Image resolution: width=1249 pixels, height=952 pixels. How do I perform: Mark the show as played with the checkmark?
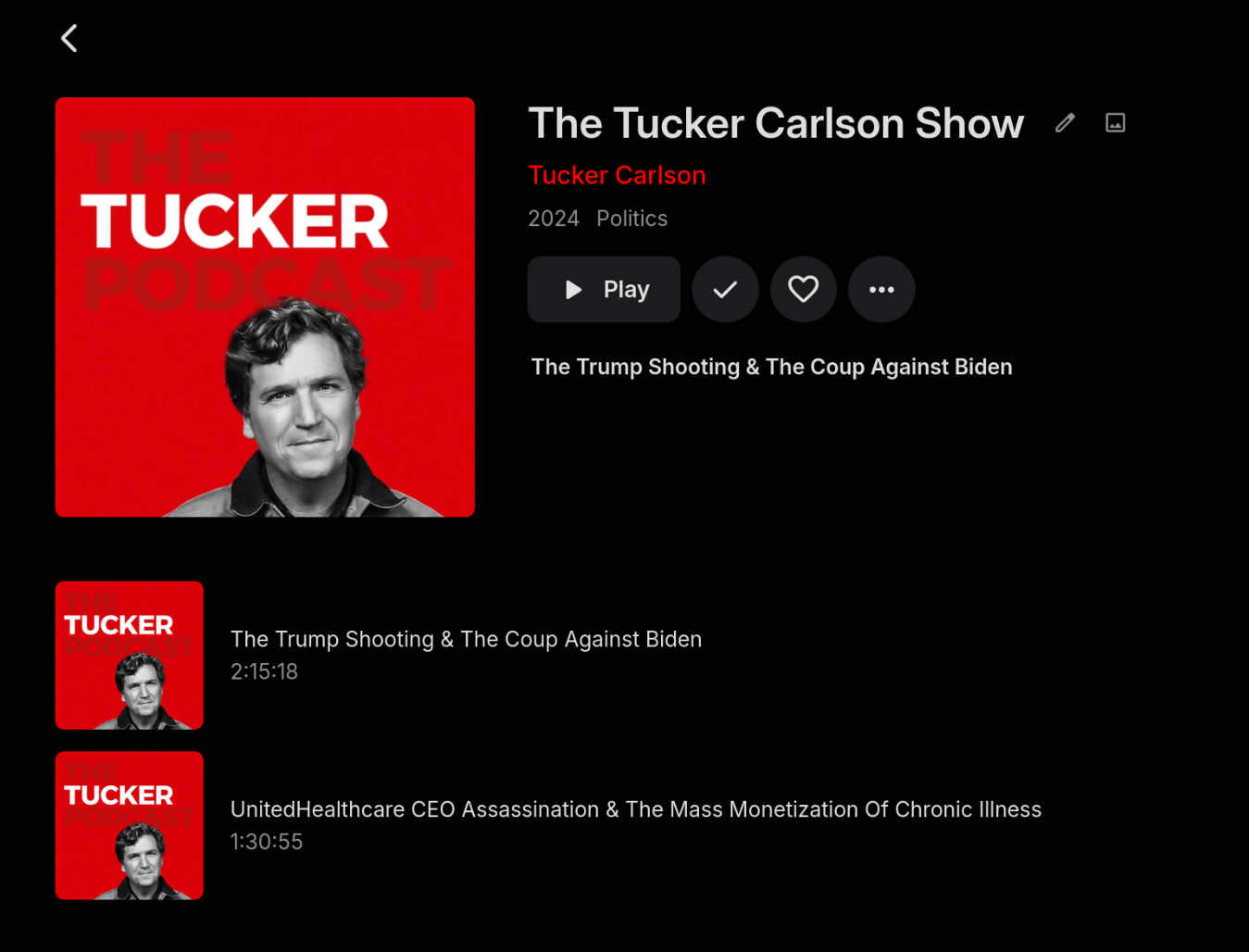point(725,289)
